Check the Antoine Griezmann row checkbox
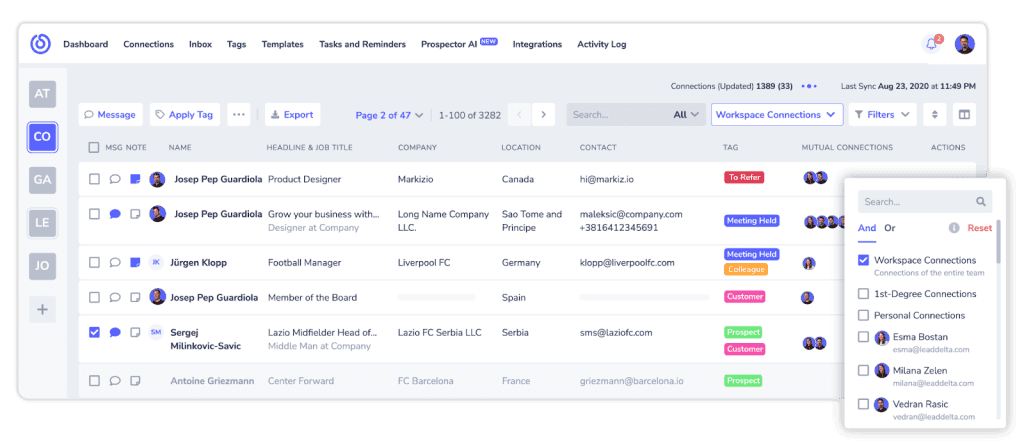This screenshot has height=446, width=1024. 94,381
